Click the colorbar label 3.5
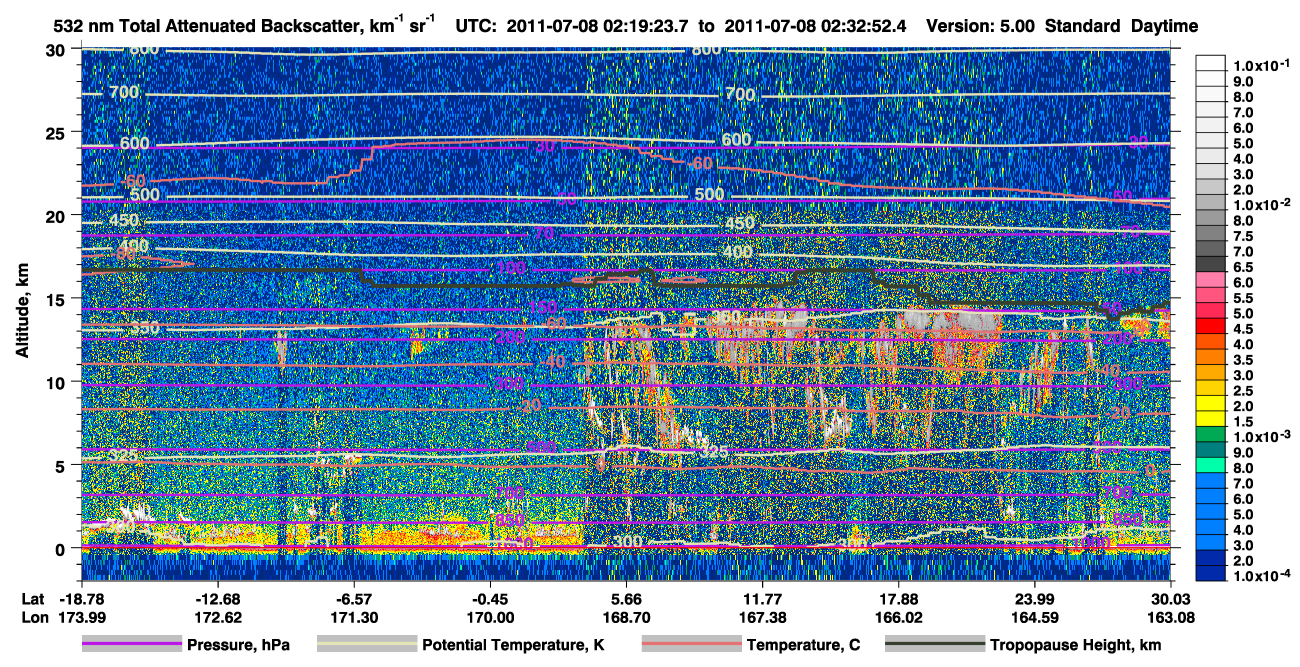Screen dimensions: 1300x667 tap(1242, 360)
